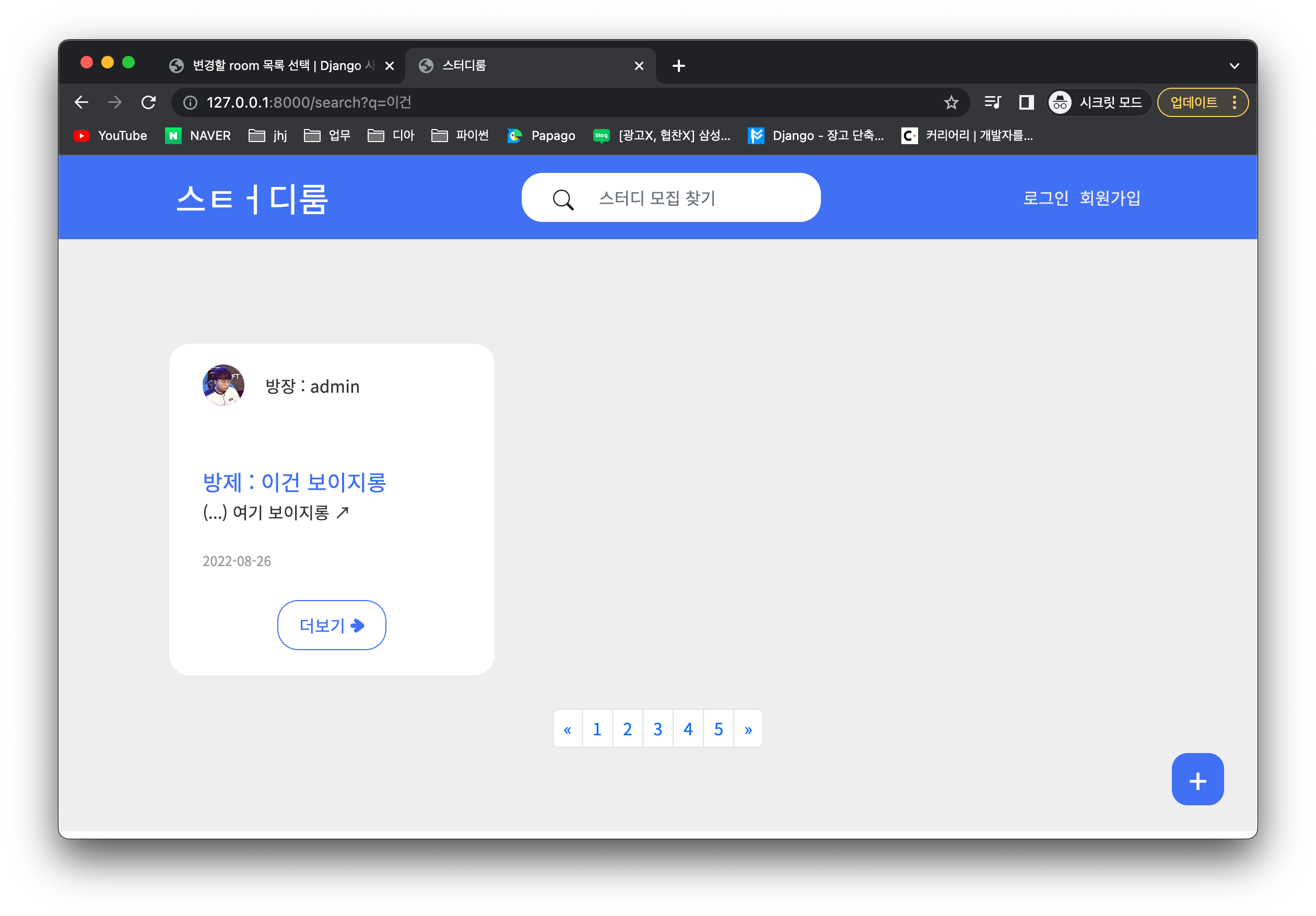
Task: Click the browser back arrow
Action: pyautogui.click(x=81, y=102)
